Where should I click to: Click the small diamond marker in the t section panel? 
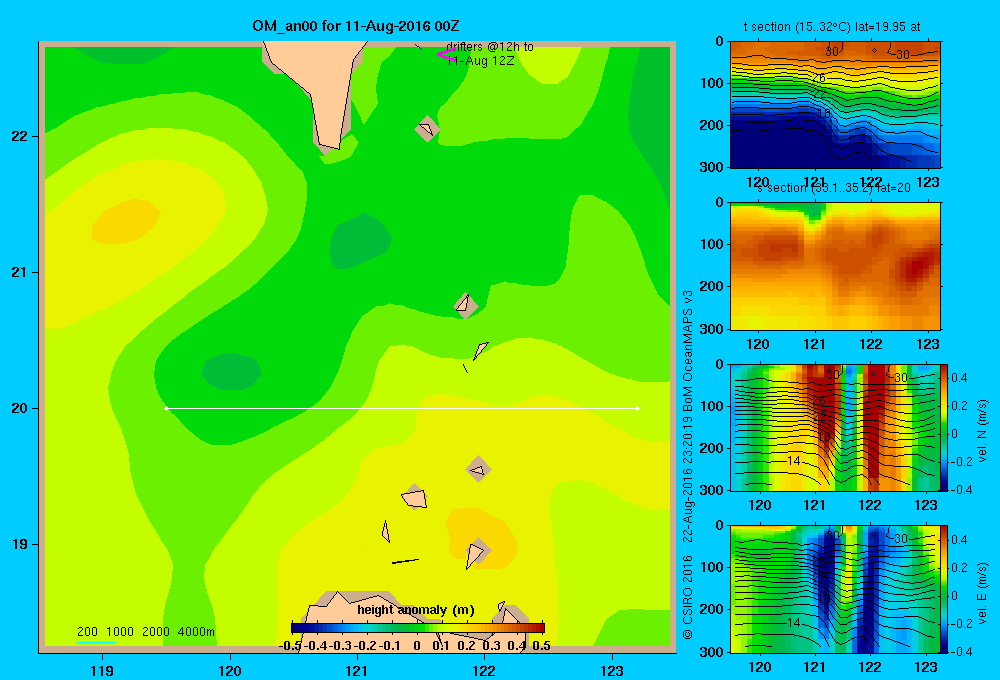click(874, 50)
